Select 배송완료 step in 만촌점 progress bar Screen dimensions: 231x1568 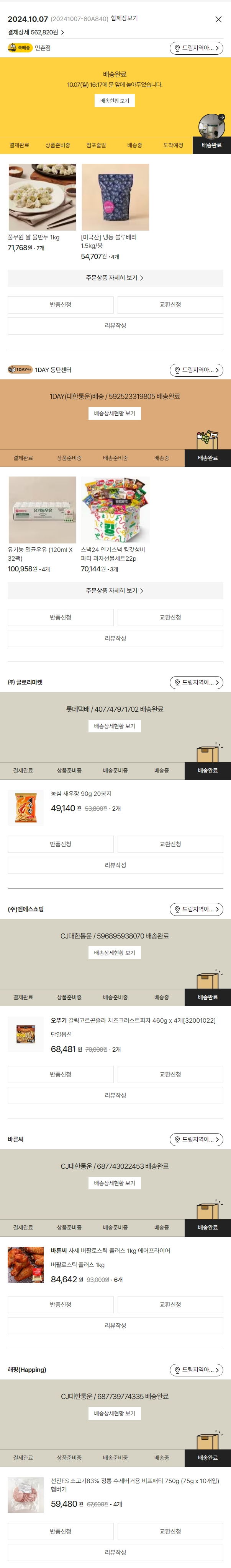211,145
